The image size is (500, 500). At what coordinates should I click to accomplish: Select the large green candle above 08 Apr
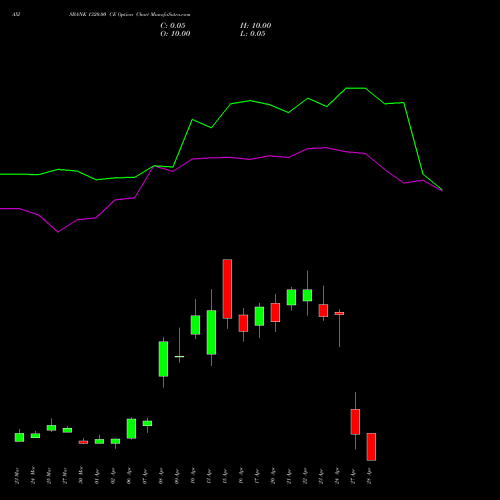163,359
